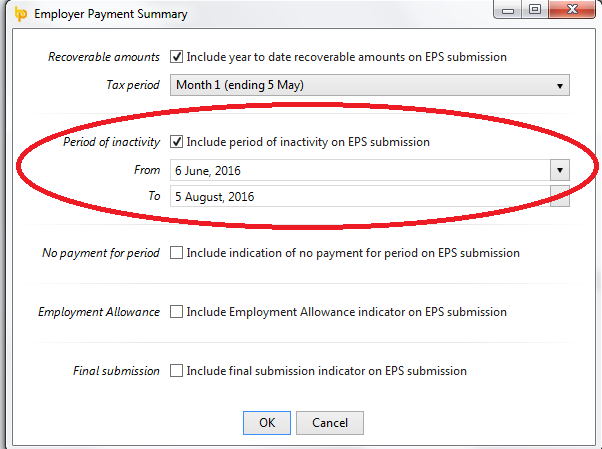Enable no payment for period indication checkbox
602x449 pixels.
(176, 253)
